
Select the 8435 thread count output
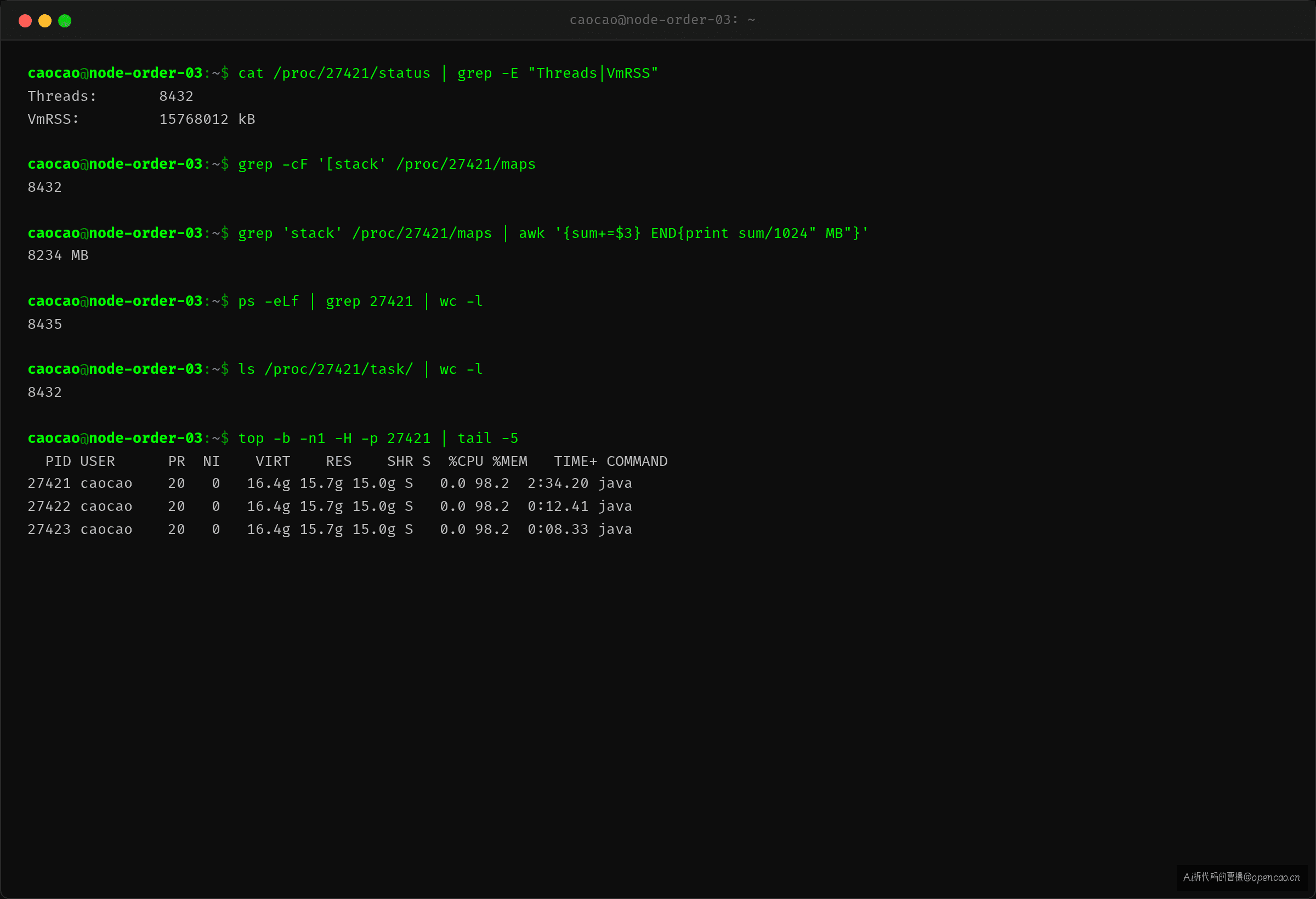(45, 325)
